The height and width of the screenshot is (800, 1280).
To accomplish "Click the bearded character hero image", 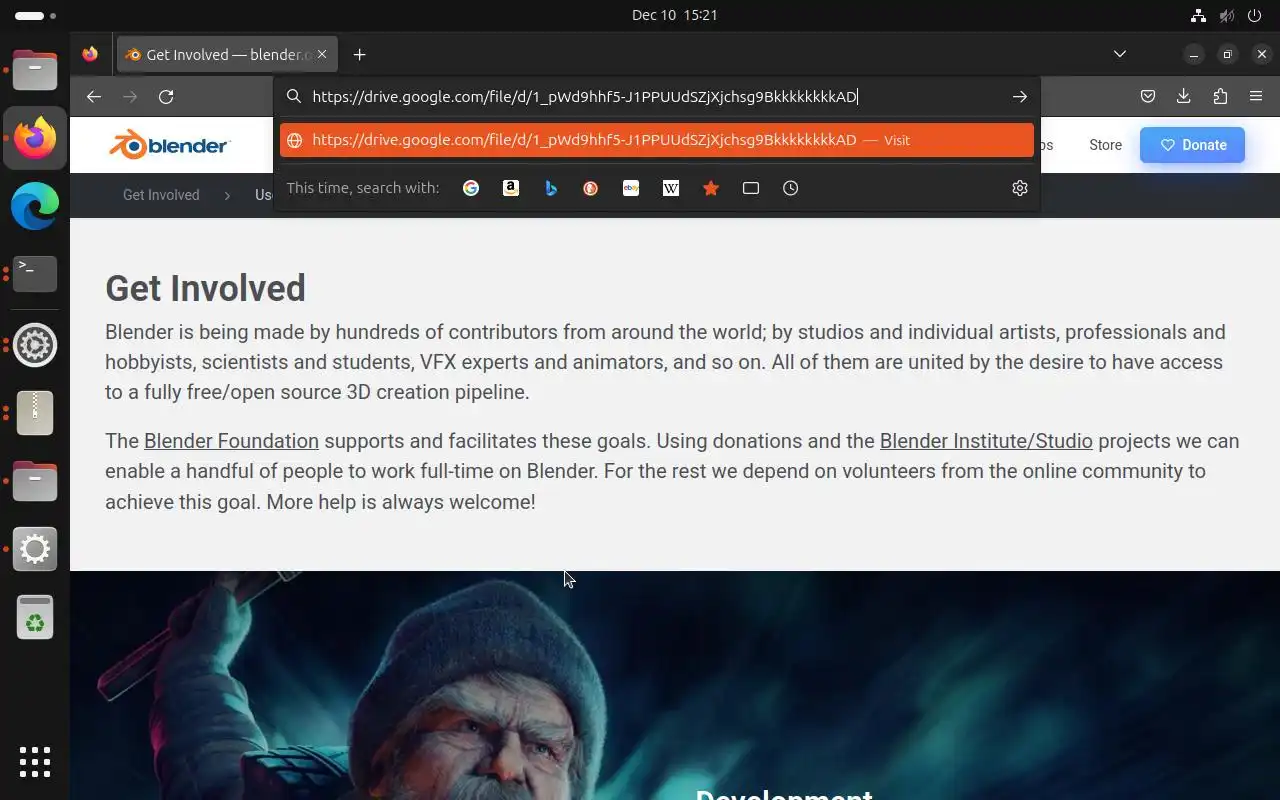I will pos(675,685).
